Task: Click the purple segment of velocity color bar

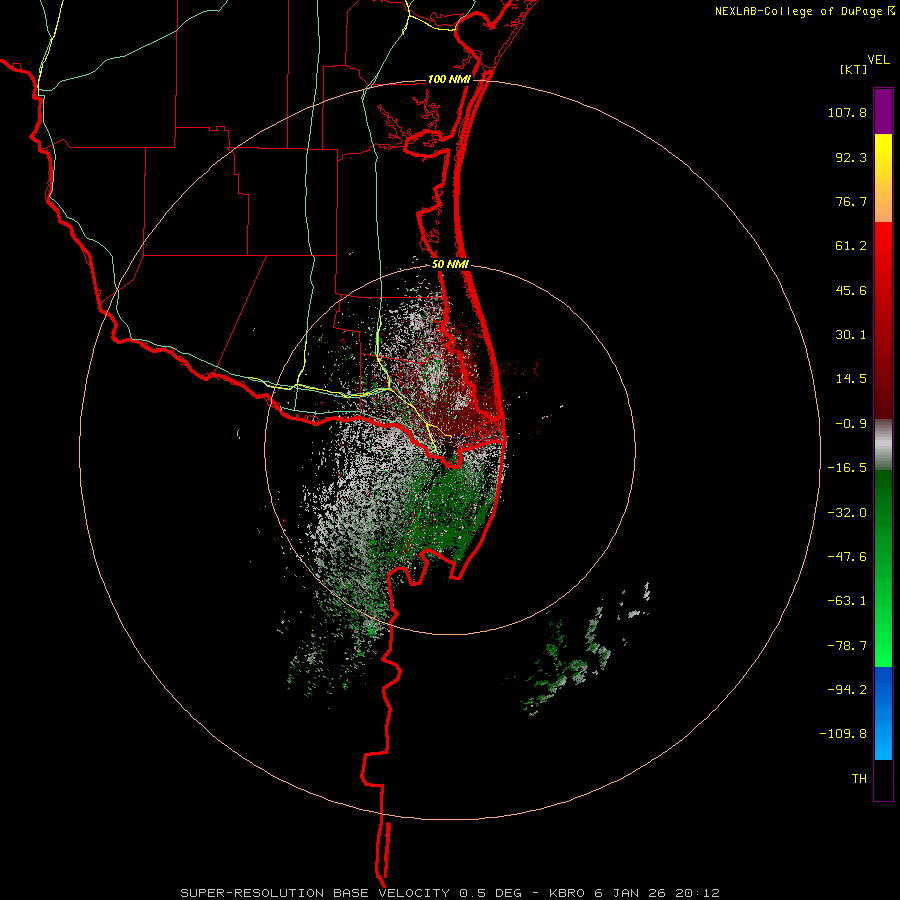Action: (883, 111)
